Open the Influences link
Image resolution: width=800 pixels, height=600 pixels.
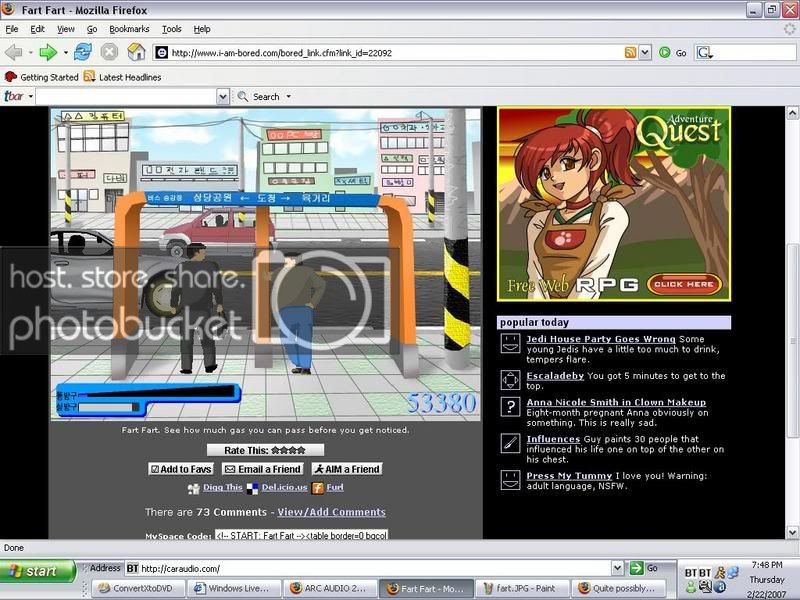click(x=553, y=439)
